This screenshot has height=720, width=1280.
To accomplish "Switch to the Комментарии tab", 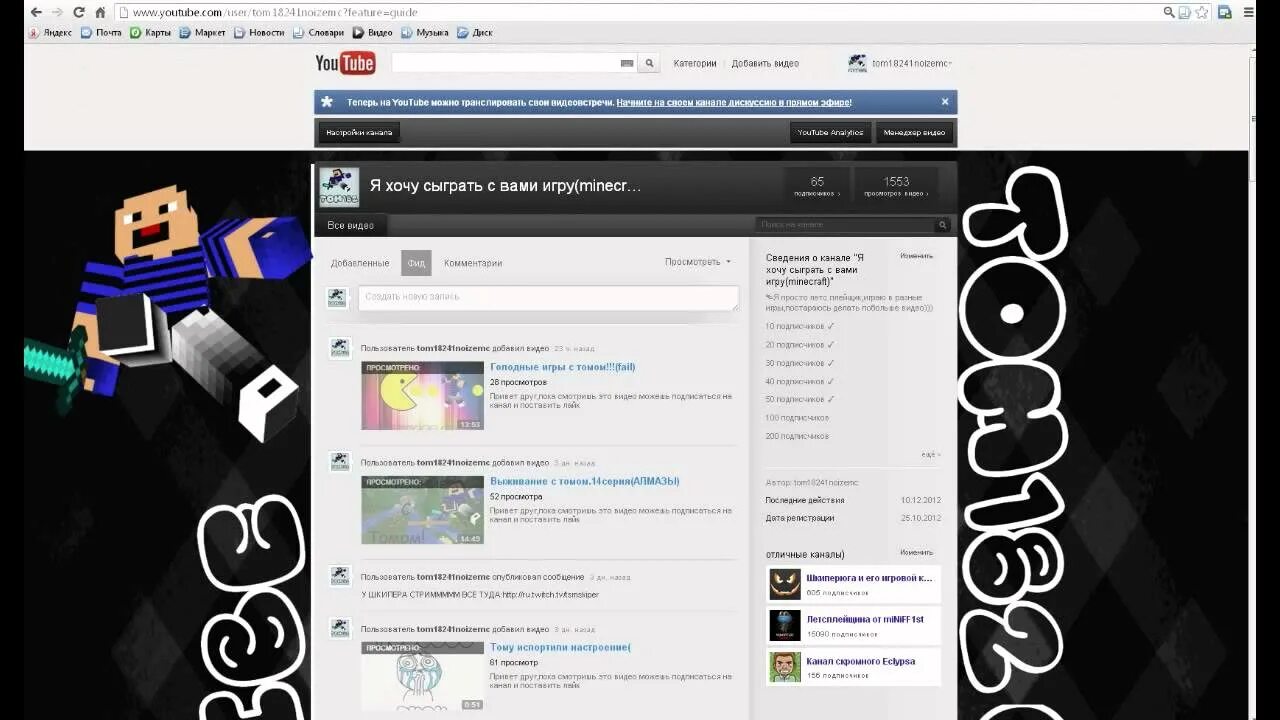I will click(x=473, y=263).
